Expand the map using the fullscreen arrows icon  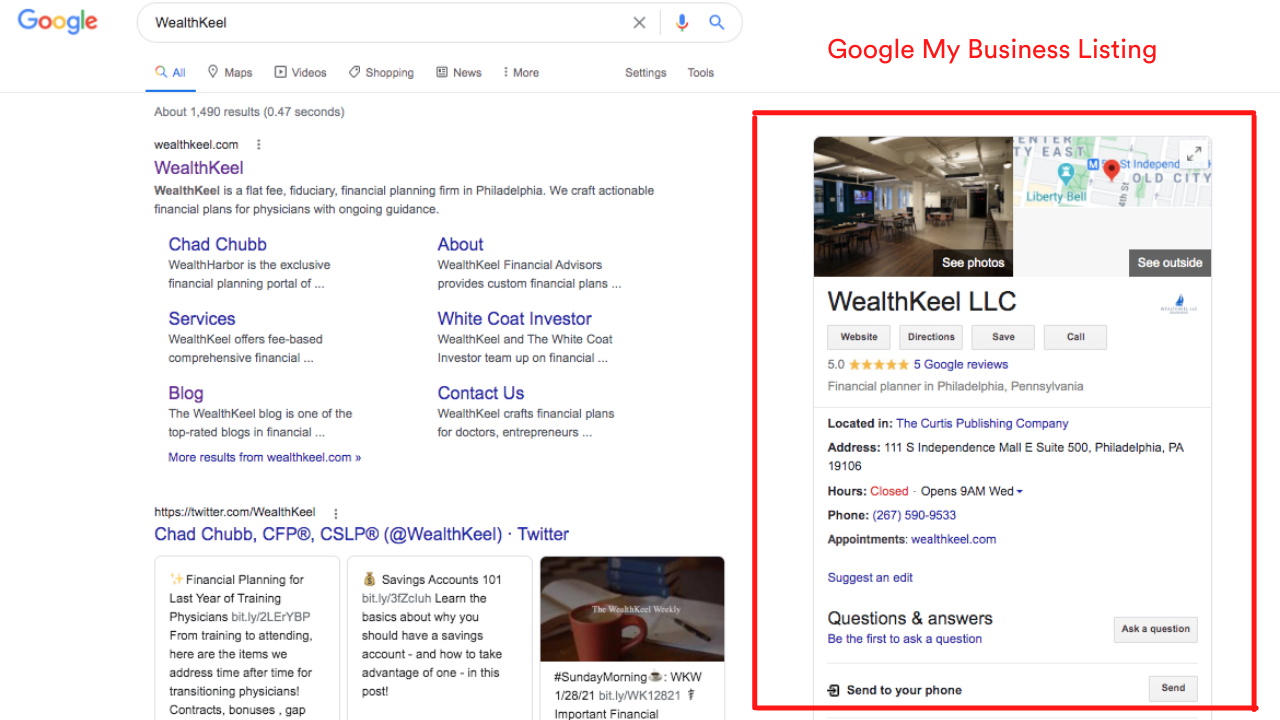[1194, 153]
